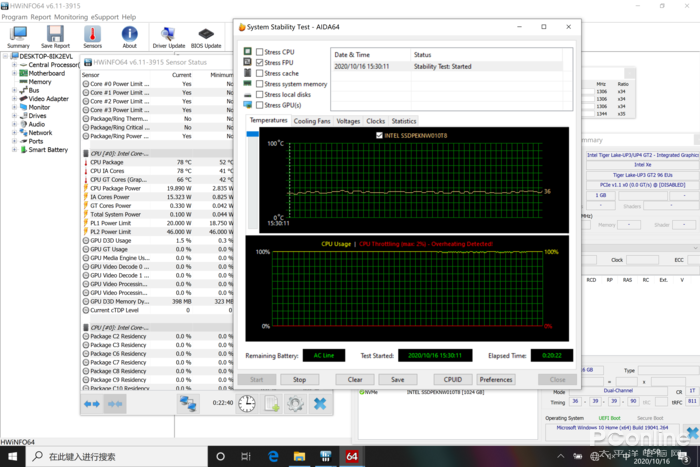Open the CPUID button

click(453, 379)
